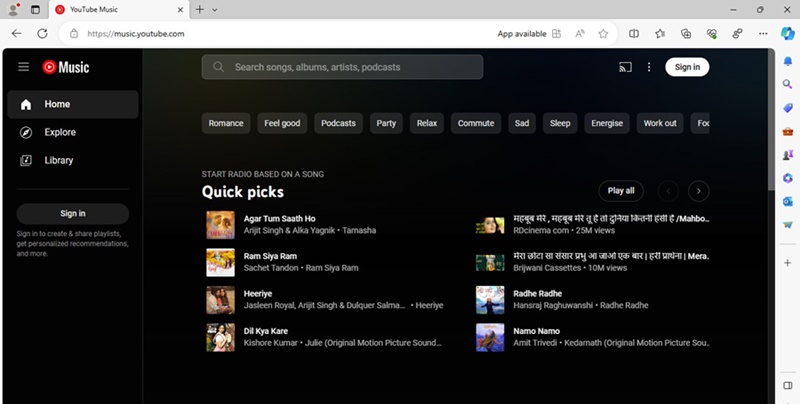The height and width of the screenshot is (404, 800).
Task: Select the Energise chip
Action: coord(607,123)
